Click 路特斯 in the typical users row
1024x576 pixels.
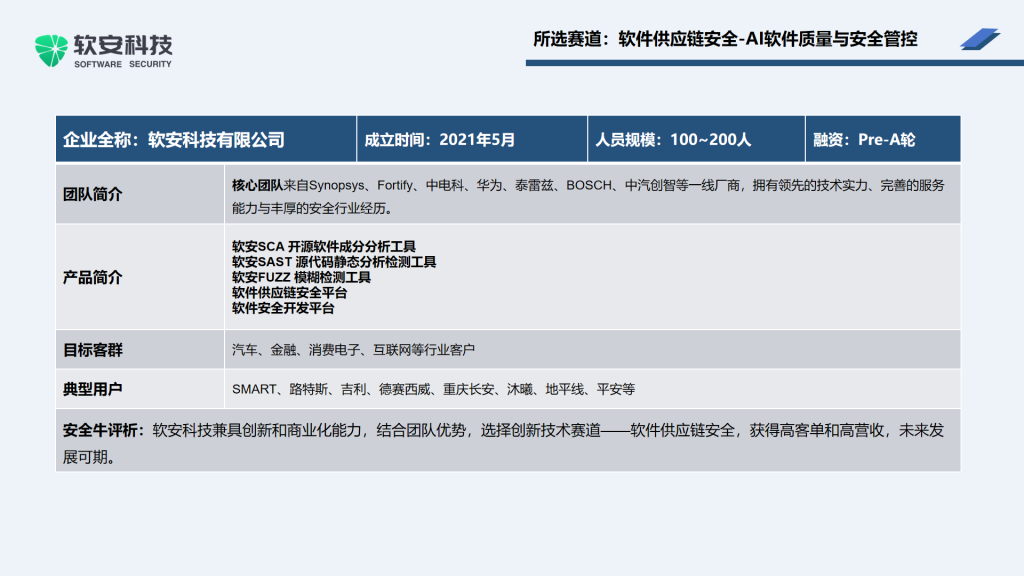[308, 389]
